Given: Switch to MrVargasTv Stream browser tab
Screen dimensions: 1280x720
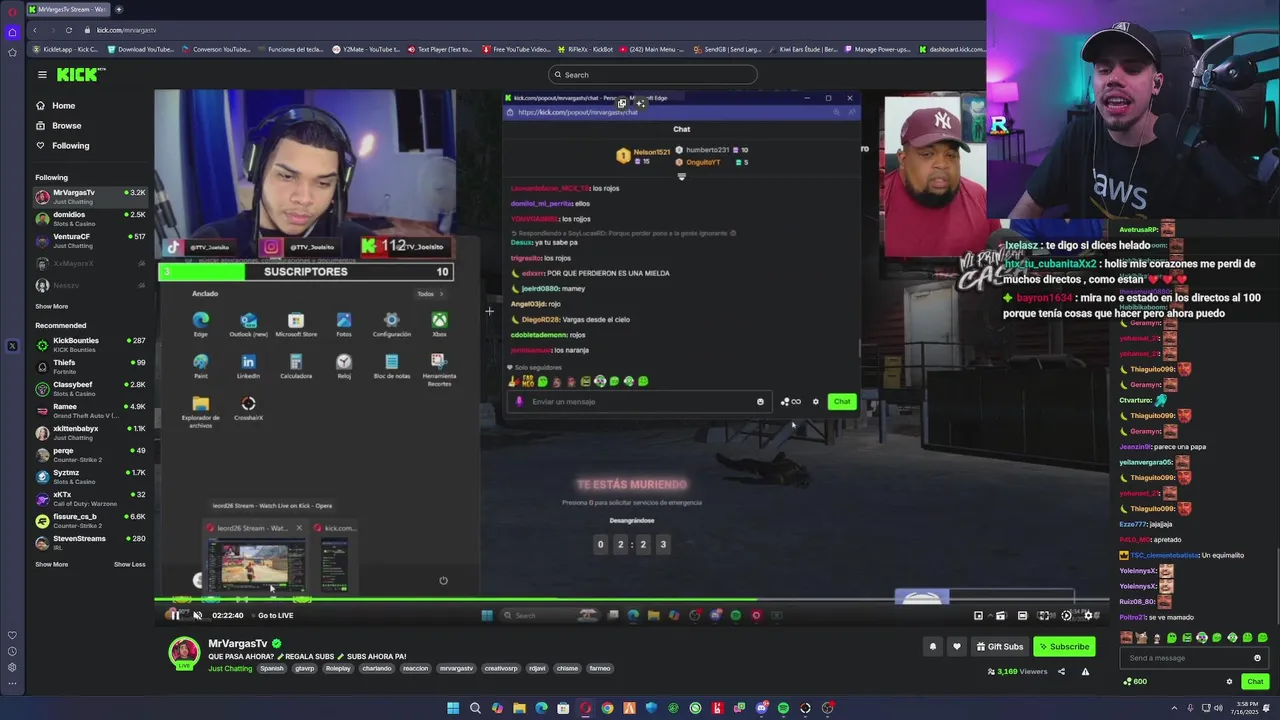Looking at the screenshot, I should [x=68, y=9].
